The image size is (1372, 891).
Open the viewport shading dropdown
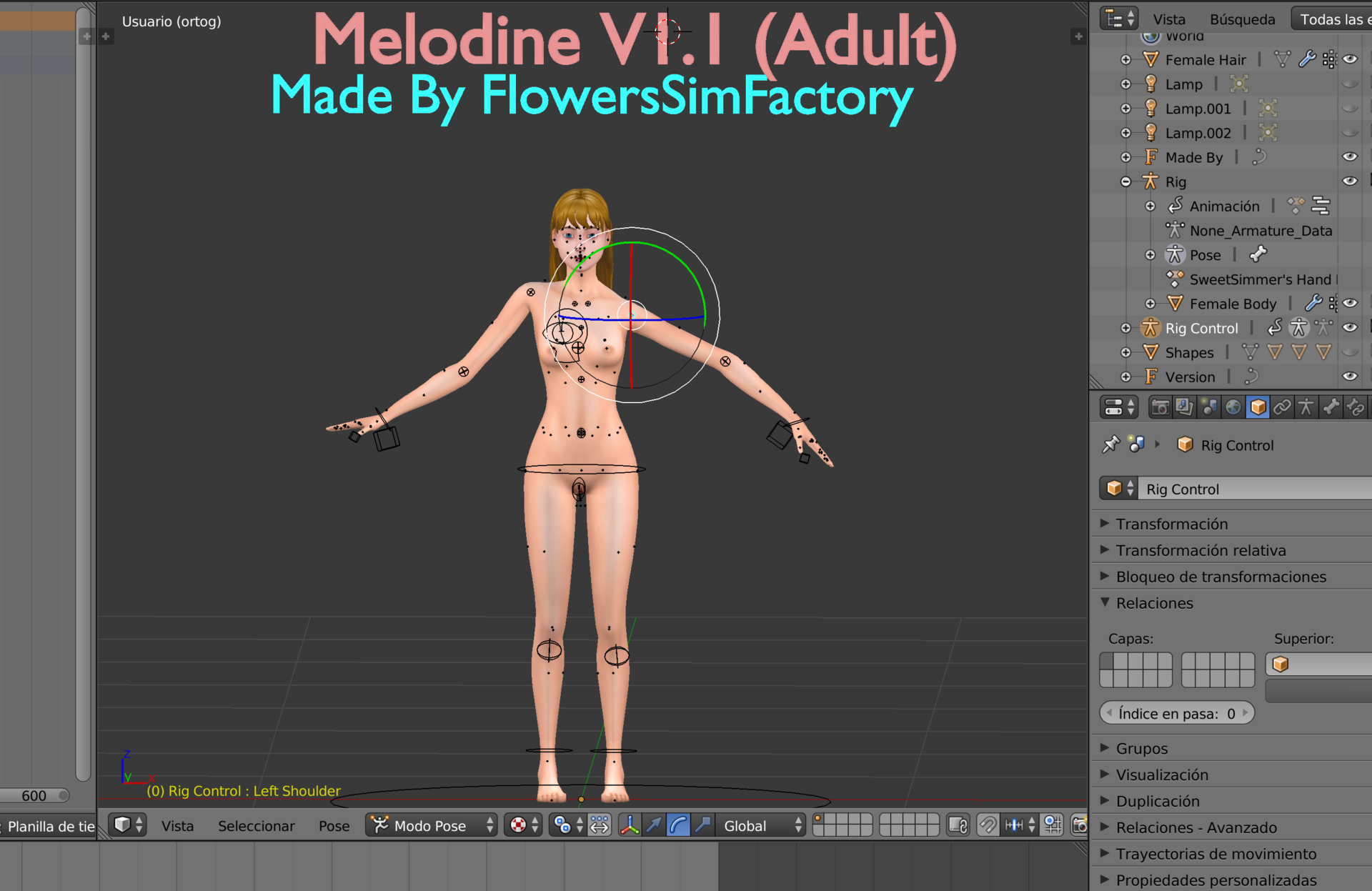tap(524, 826)
